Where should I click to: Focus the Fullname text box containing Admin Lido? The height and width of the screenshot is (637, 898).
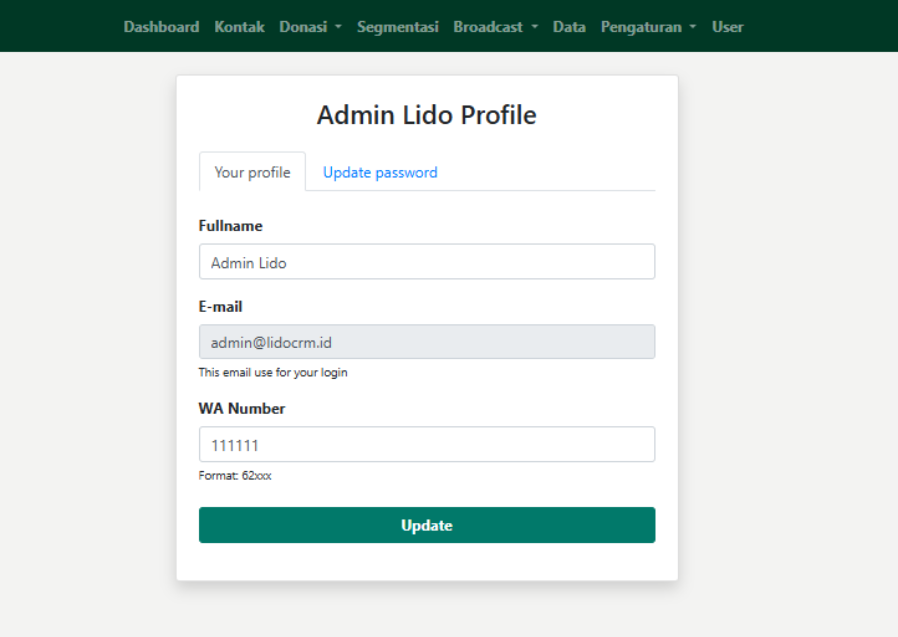[x=427, y=262]
